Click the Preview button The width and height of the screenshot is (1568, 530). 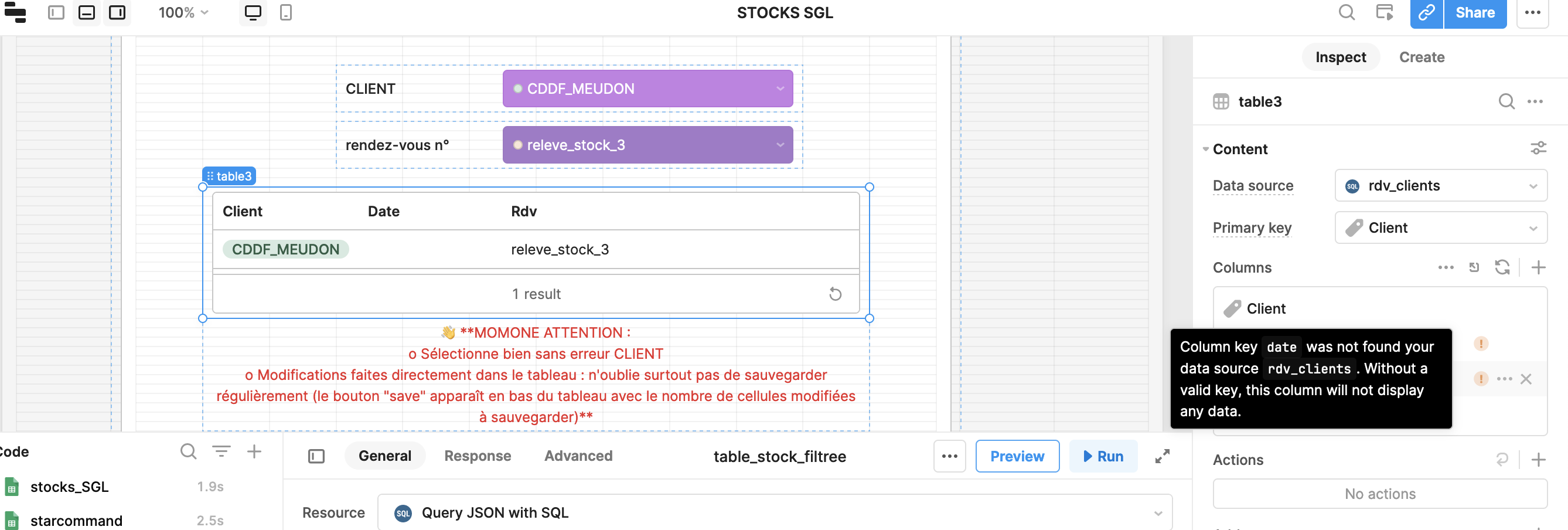(x=1017, y=456)
